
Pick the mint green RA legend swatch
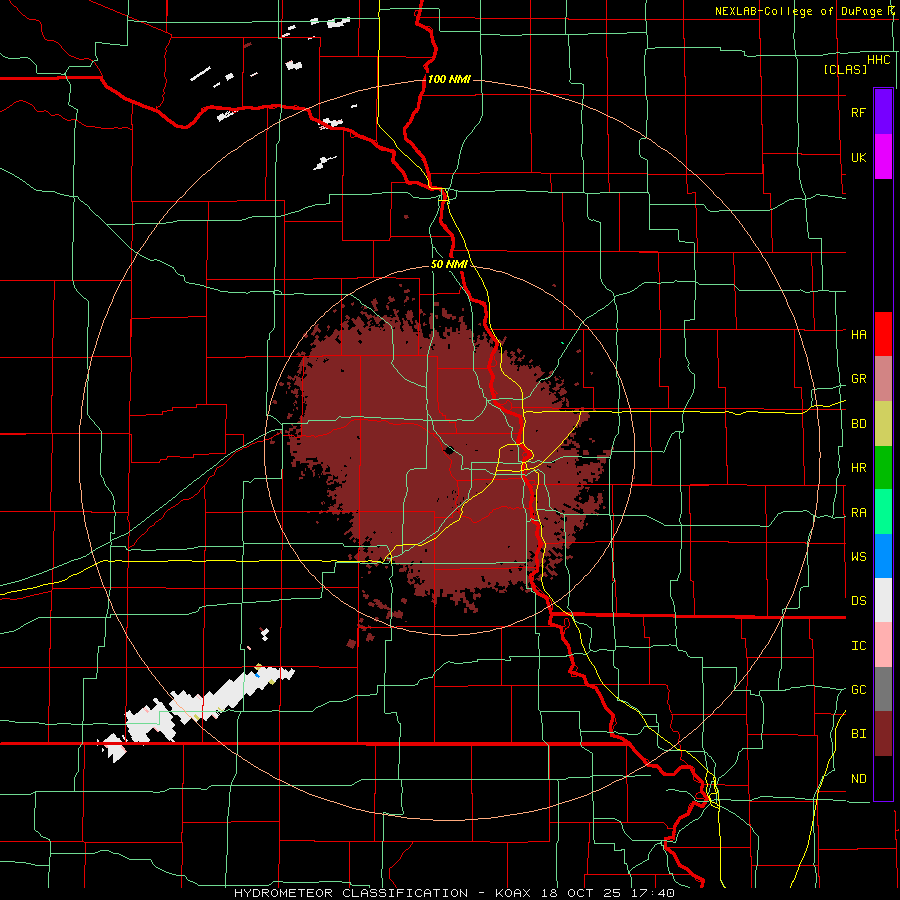point(883,512)
